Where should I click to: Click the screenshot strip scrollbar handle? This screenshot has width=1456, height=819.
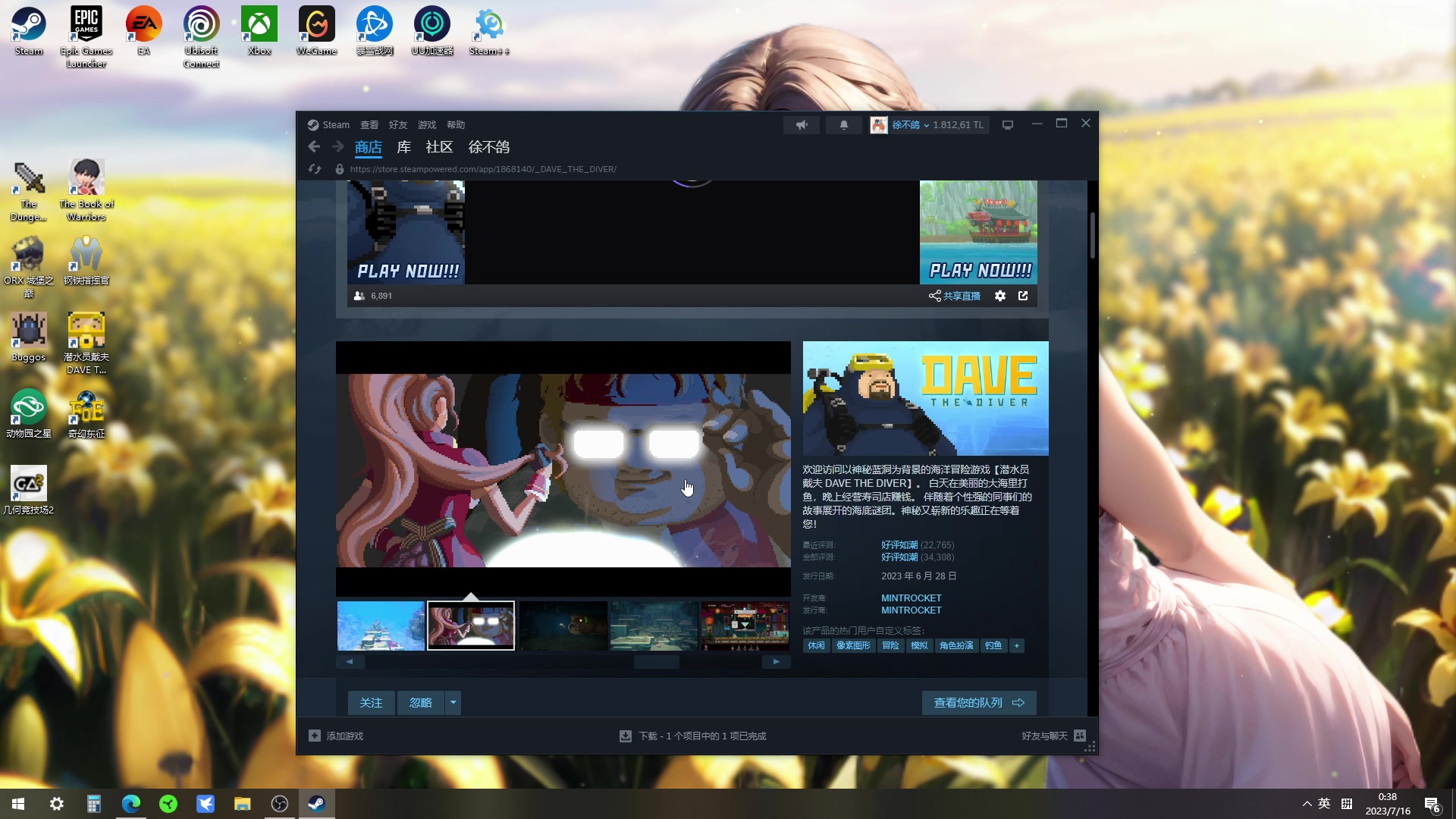(x=657, y=661)
